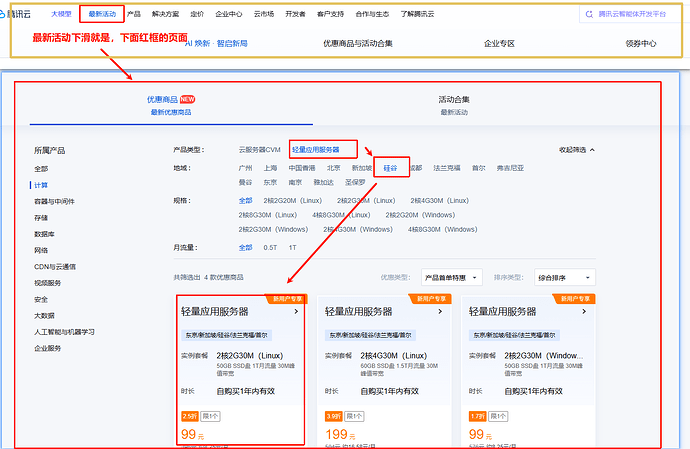Switch to the 优惠商品 tab
The image size is (690, 449).
tap(171, 105)
